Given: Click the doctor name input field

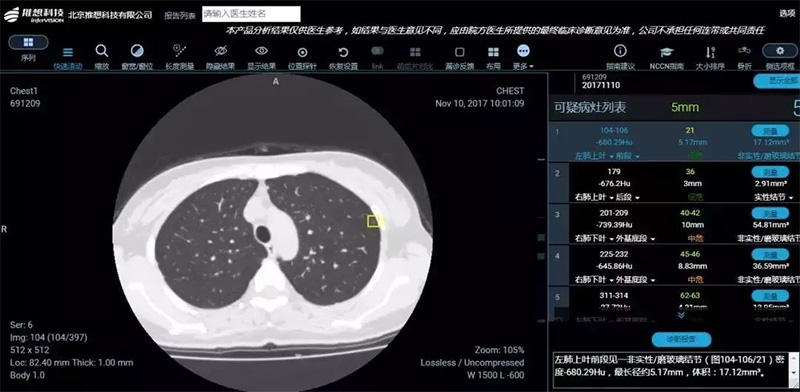Looking at the screenshot, I should point(251,14).
